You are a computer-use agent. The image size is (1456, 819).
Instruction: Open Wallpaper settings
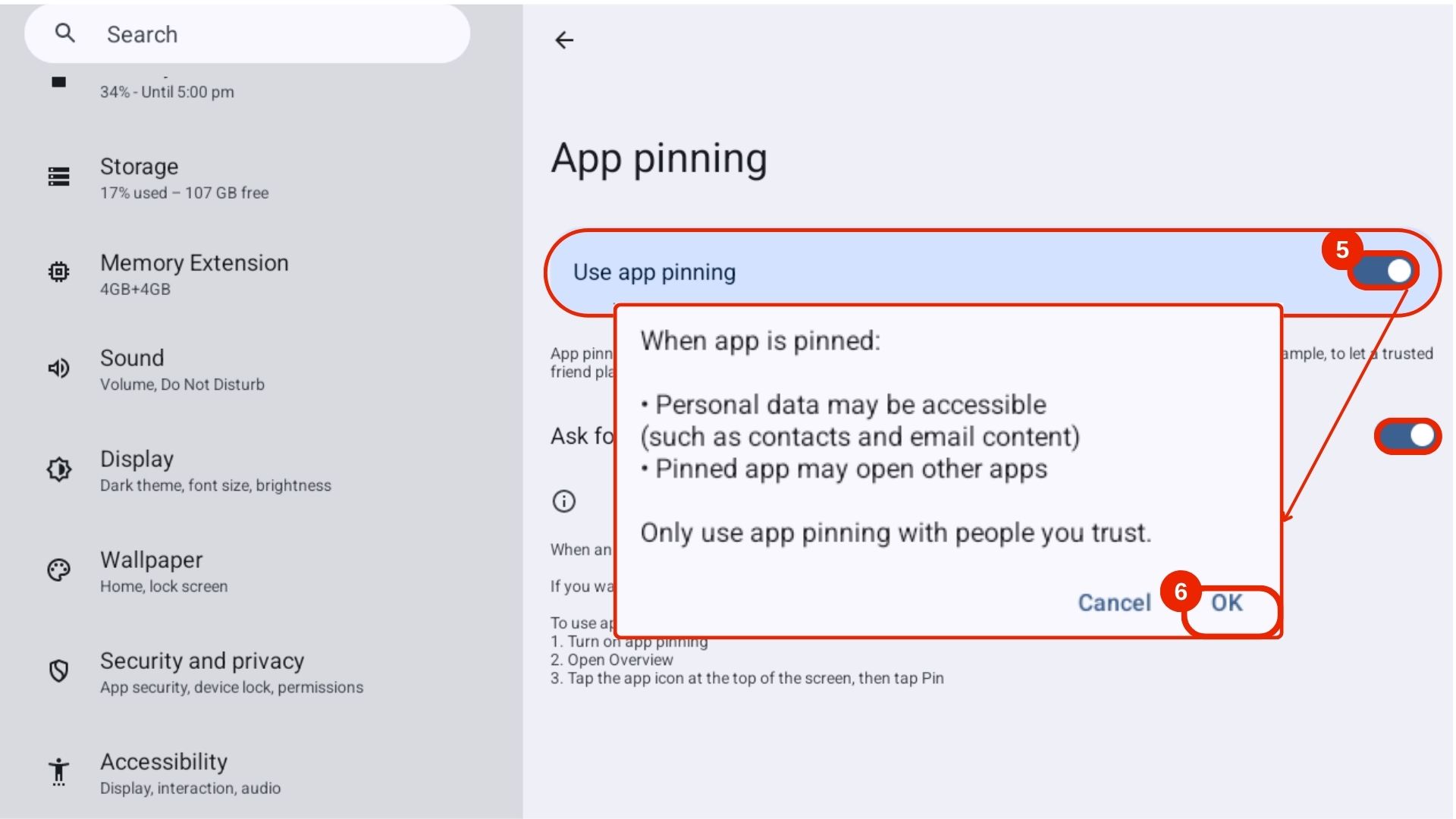163,572
